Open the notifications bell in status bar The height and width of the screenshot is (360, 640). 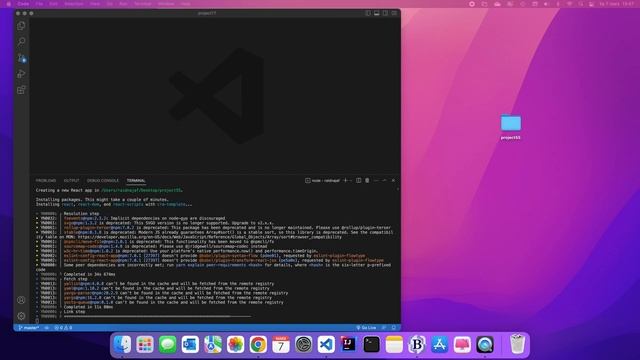click(x=394, y=328)
